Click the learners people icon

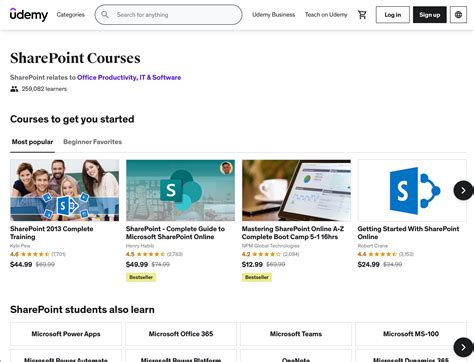pyautogui.click(x=14, y=89)
